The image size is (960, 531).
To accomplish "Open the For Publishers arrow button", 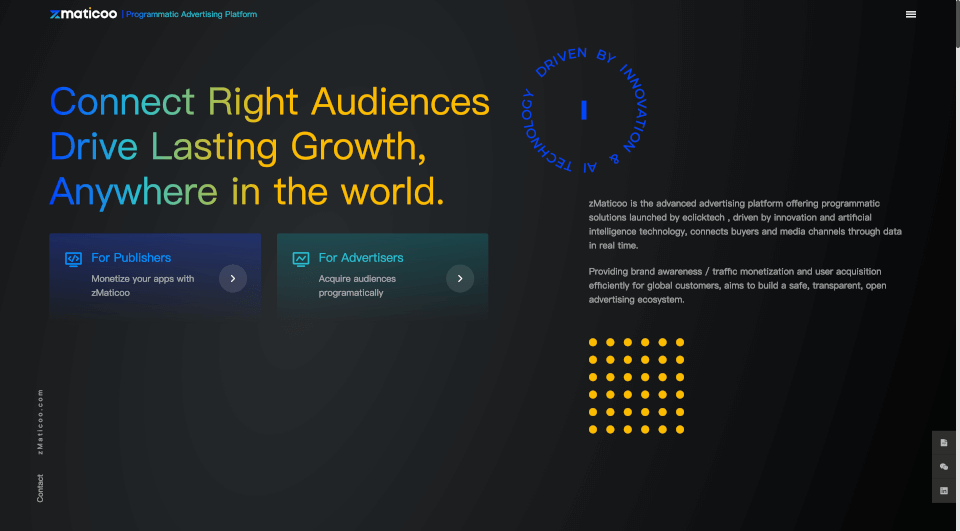I will tap(233, 279).
